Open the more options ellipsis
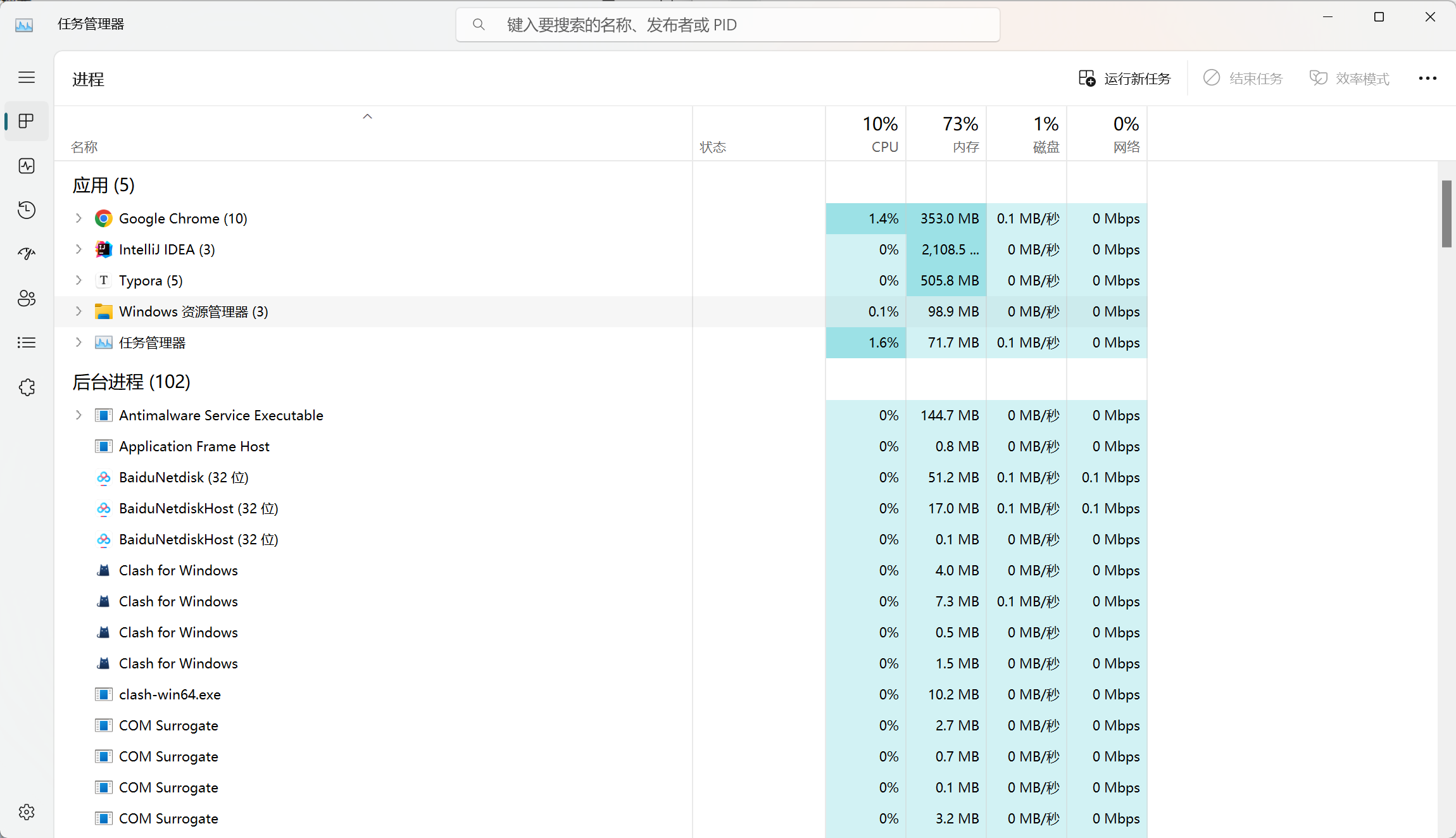 pyautogui.click(x=1428, y=78)
